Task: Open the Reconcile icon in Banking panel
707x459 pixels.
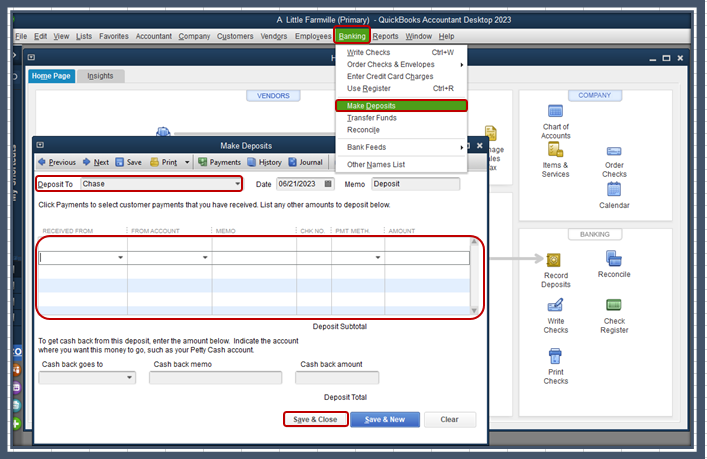Action: click(x=614, y=258)
